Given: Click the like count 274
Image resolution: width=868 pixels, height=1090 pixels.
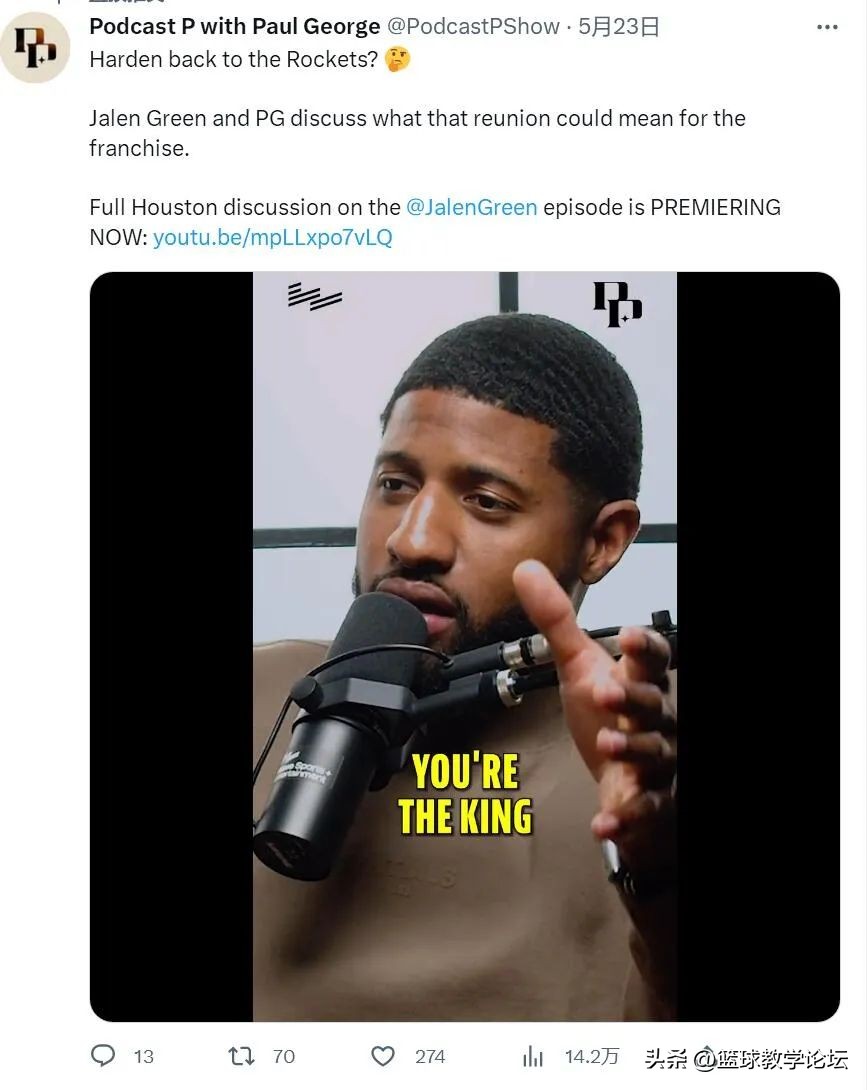Looking at the screenshot, I should pyautogui.click(x=430, y=1056).
